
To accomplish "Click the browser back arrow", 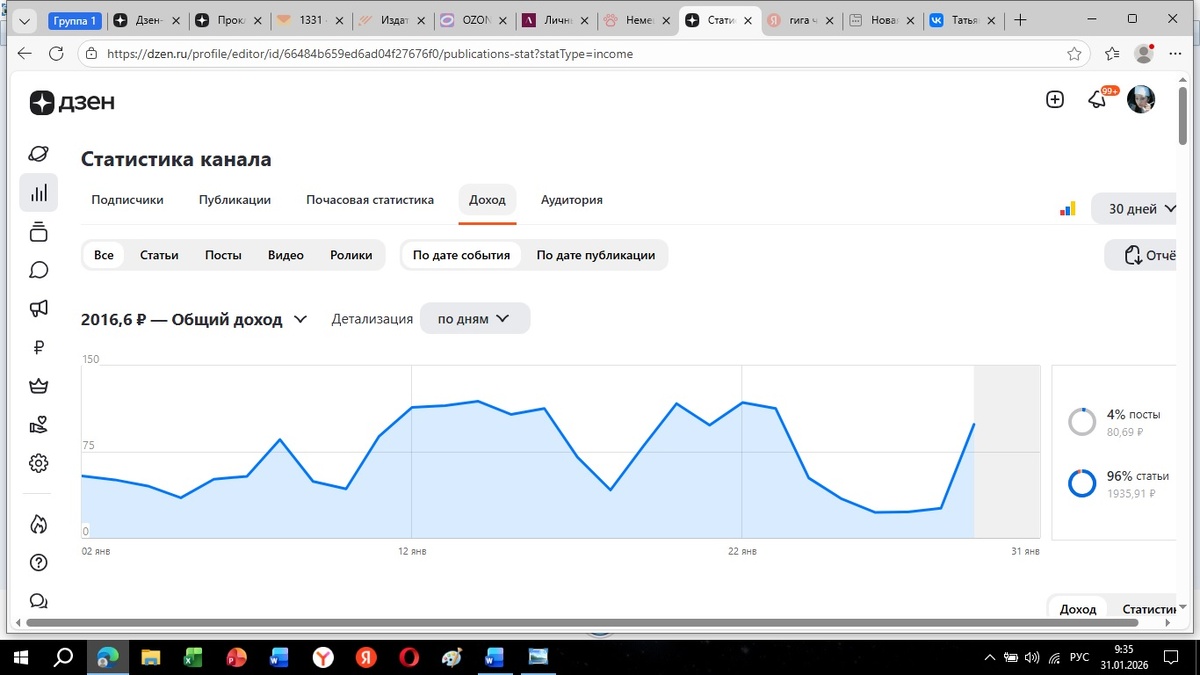I will point(25,54).
